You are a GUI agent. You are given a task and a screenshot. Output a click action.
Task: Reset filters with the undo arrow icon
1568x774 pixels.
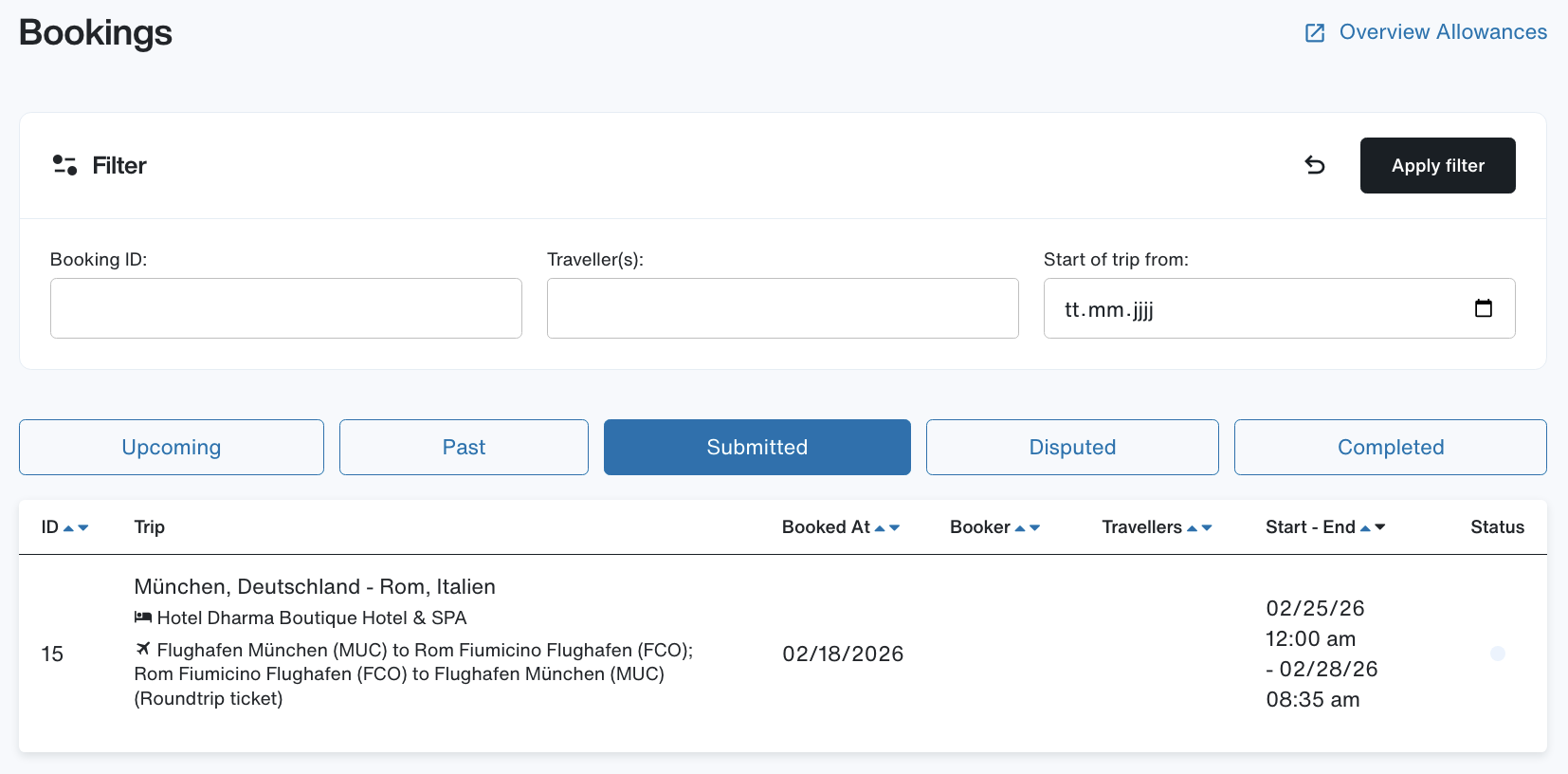[x=1315, y=165]
